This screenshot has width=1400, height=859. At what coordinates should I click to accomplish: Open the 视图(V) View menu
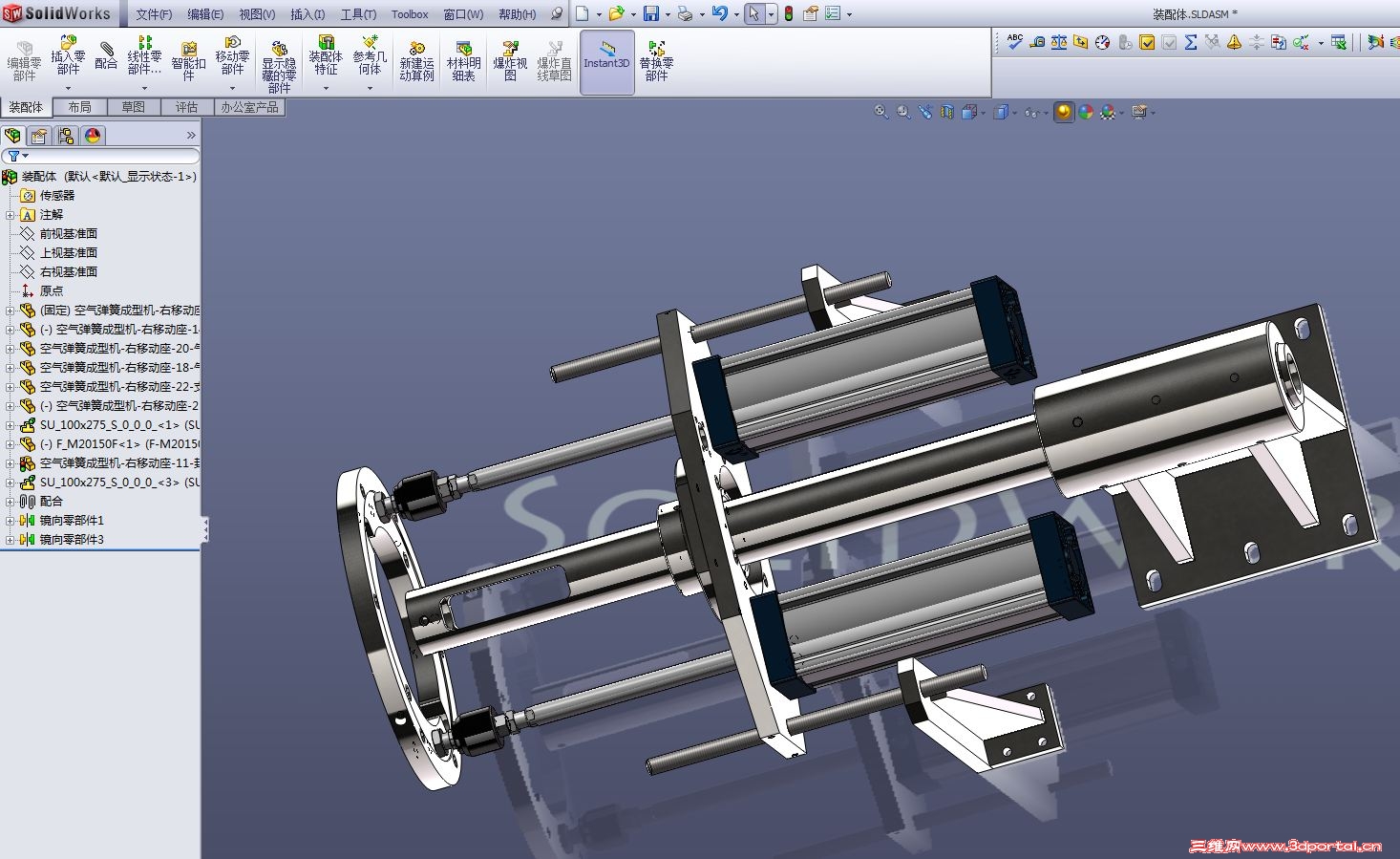tap(257, 14)
